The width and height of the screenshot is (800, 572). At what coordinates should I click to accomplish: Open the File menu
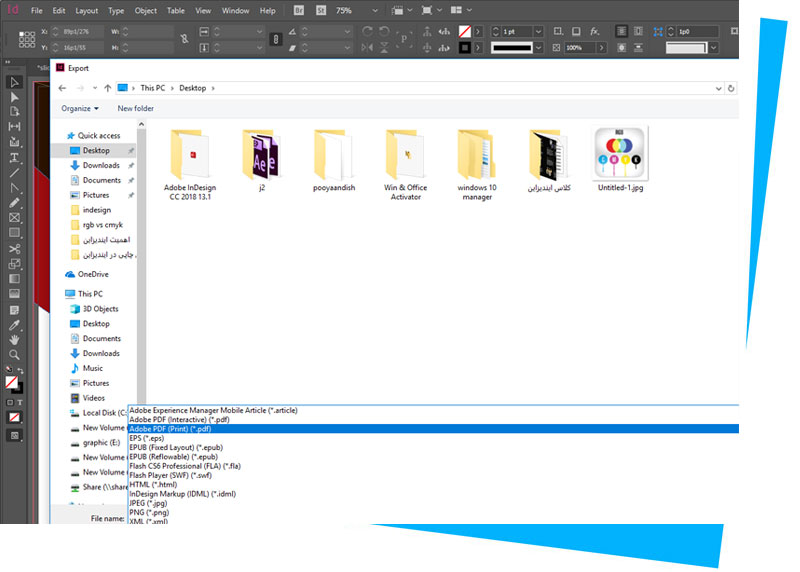coord(37,10)
